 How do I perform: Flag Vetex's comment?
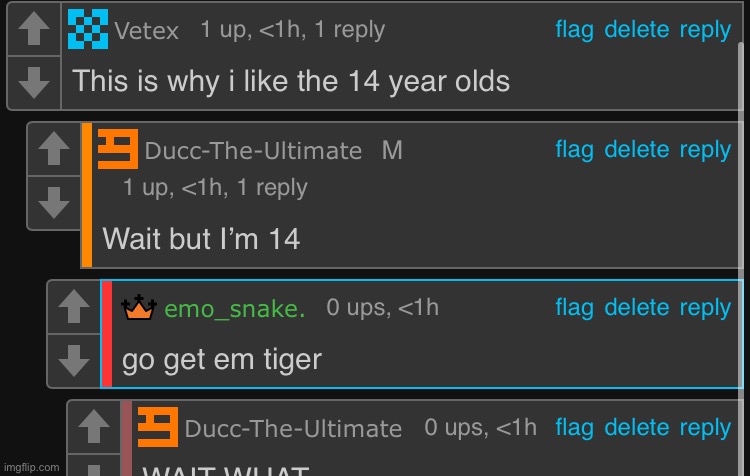tap(574, 30)
